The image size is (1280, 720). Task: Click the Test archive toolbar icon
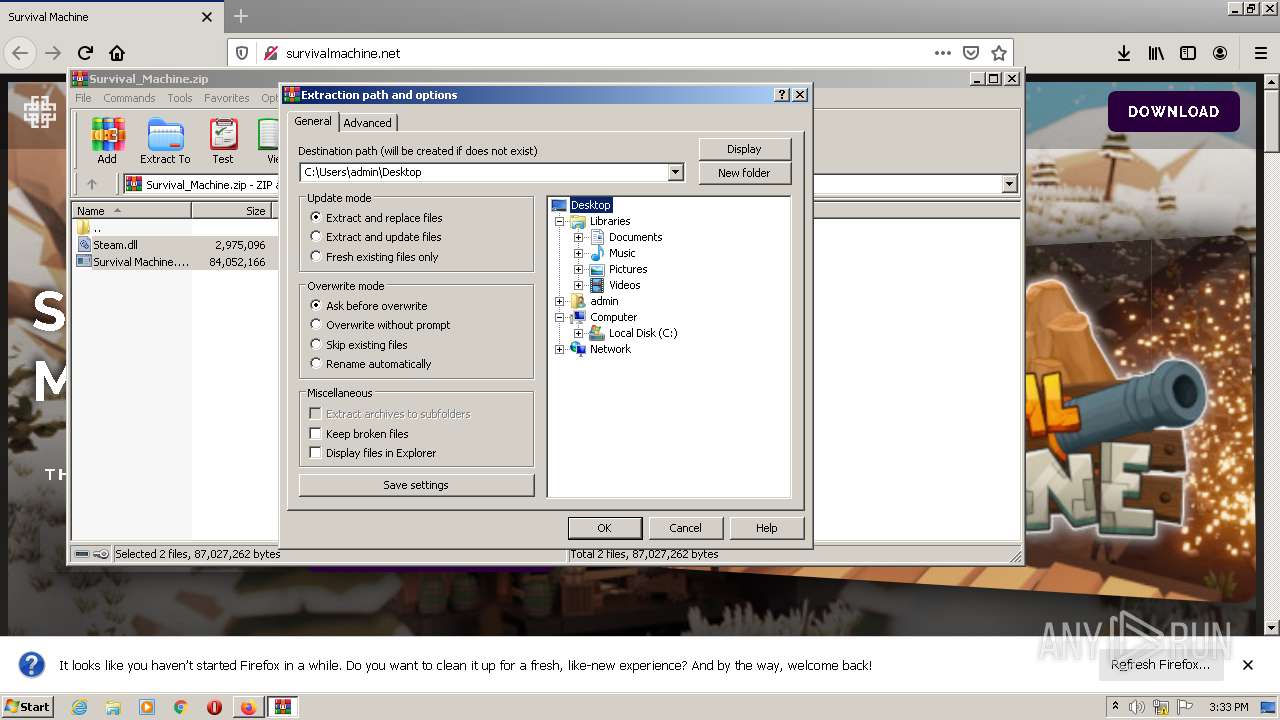point(223,141)
